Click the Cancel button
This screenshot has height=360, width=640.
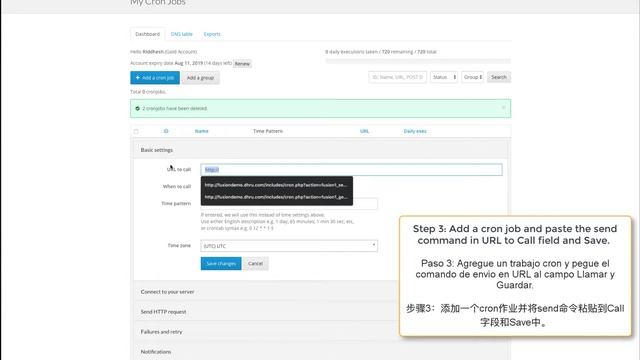(x=256, y=264)
